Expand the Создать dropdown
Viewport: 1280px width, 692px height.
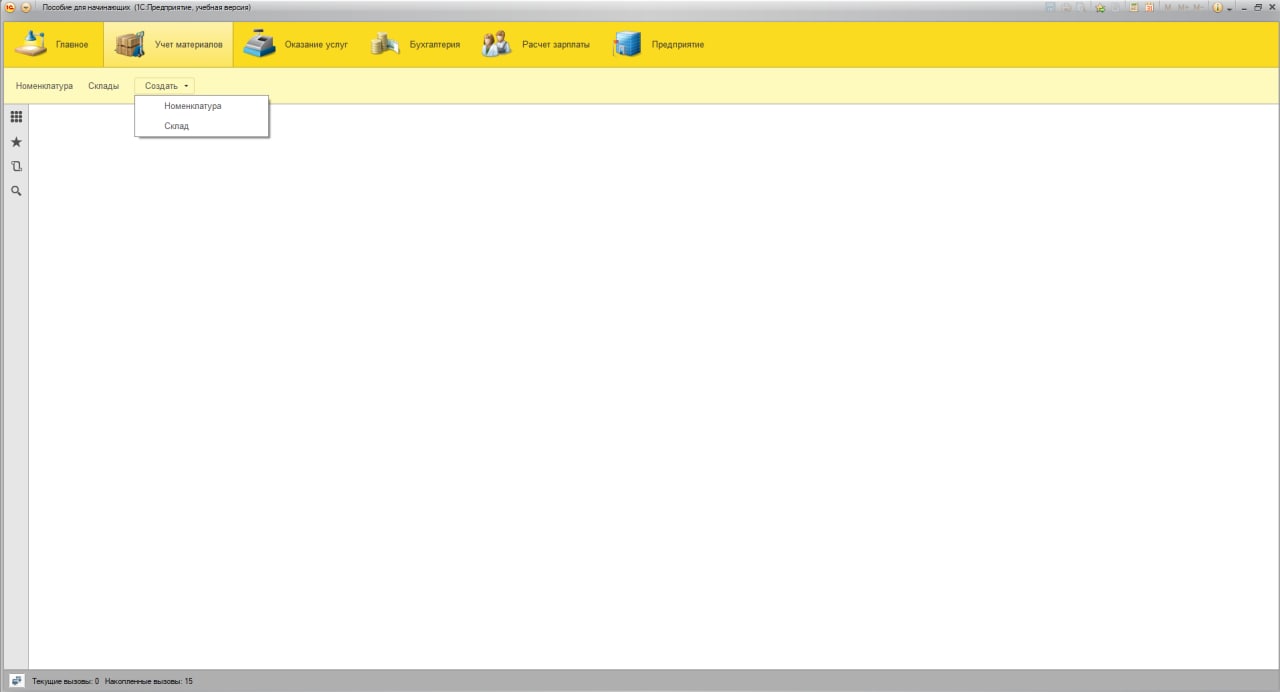pos(166,86)
